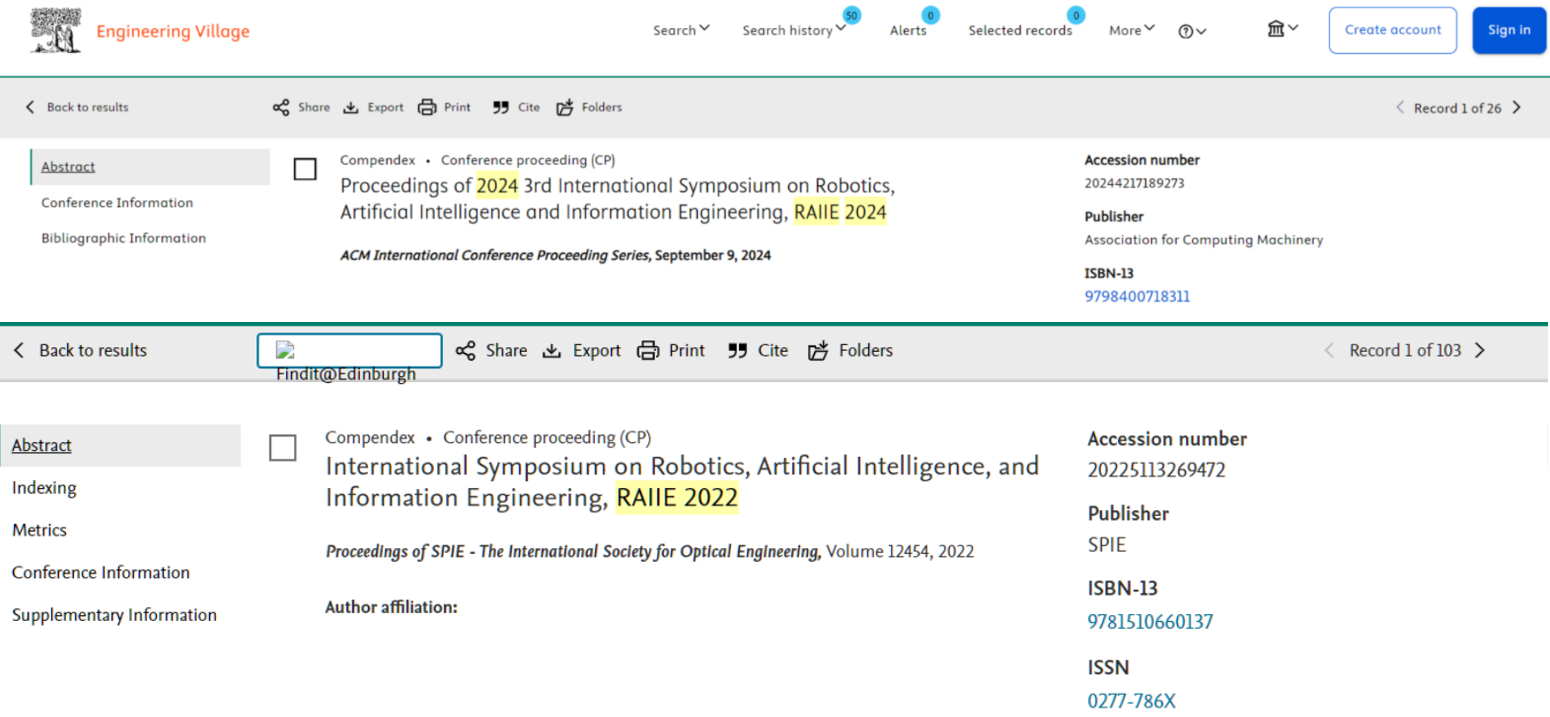The height and width of the screenshot is (717, 1550).
Task: Click the SPIE publisher value
Action: [x=1107, y=545]
